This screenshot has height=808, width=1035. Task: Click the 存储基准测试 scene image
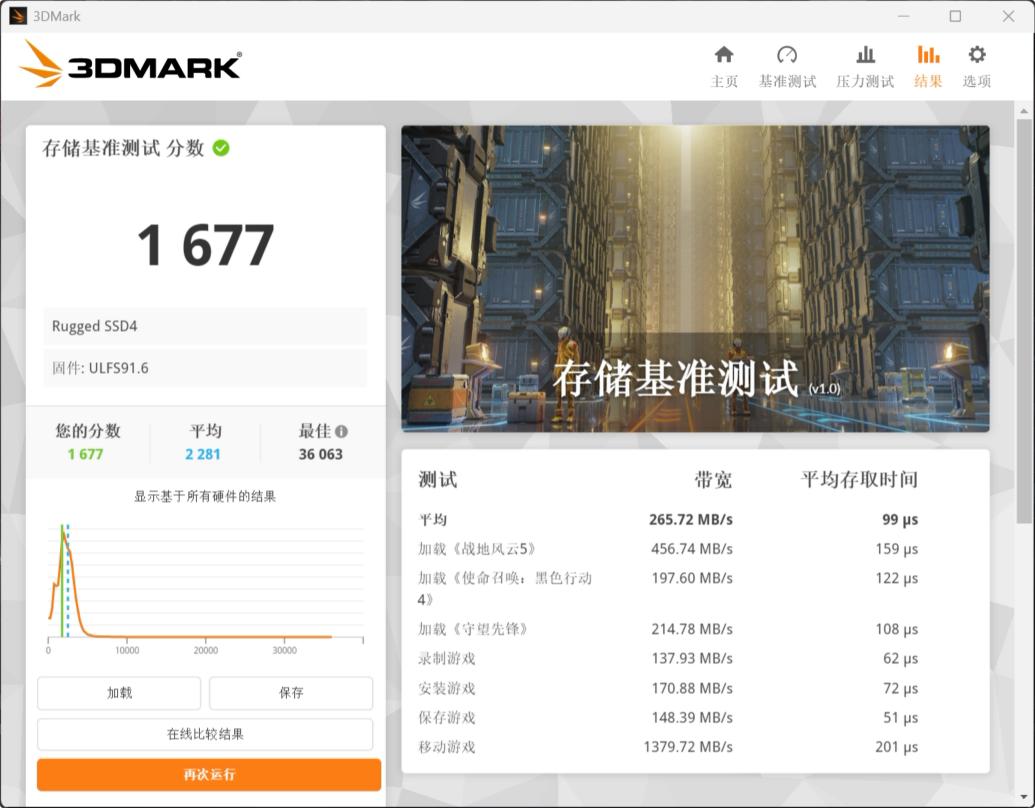(x=694, y=280)
